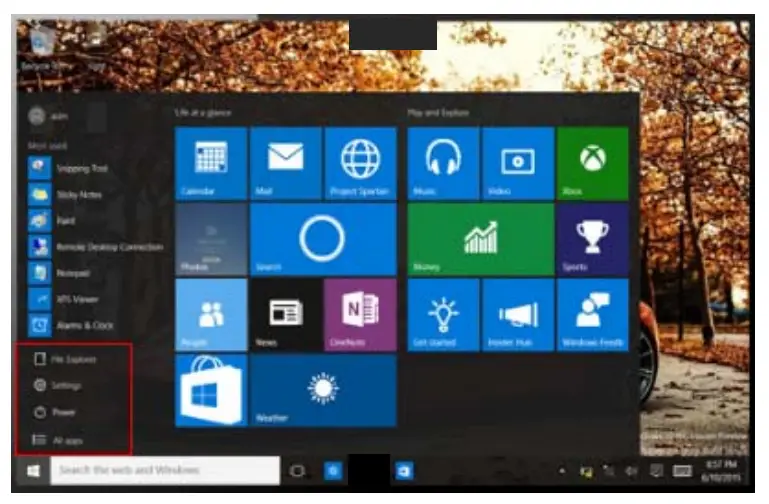Launch the Project Spartan browser tile

coord(360,163)
